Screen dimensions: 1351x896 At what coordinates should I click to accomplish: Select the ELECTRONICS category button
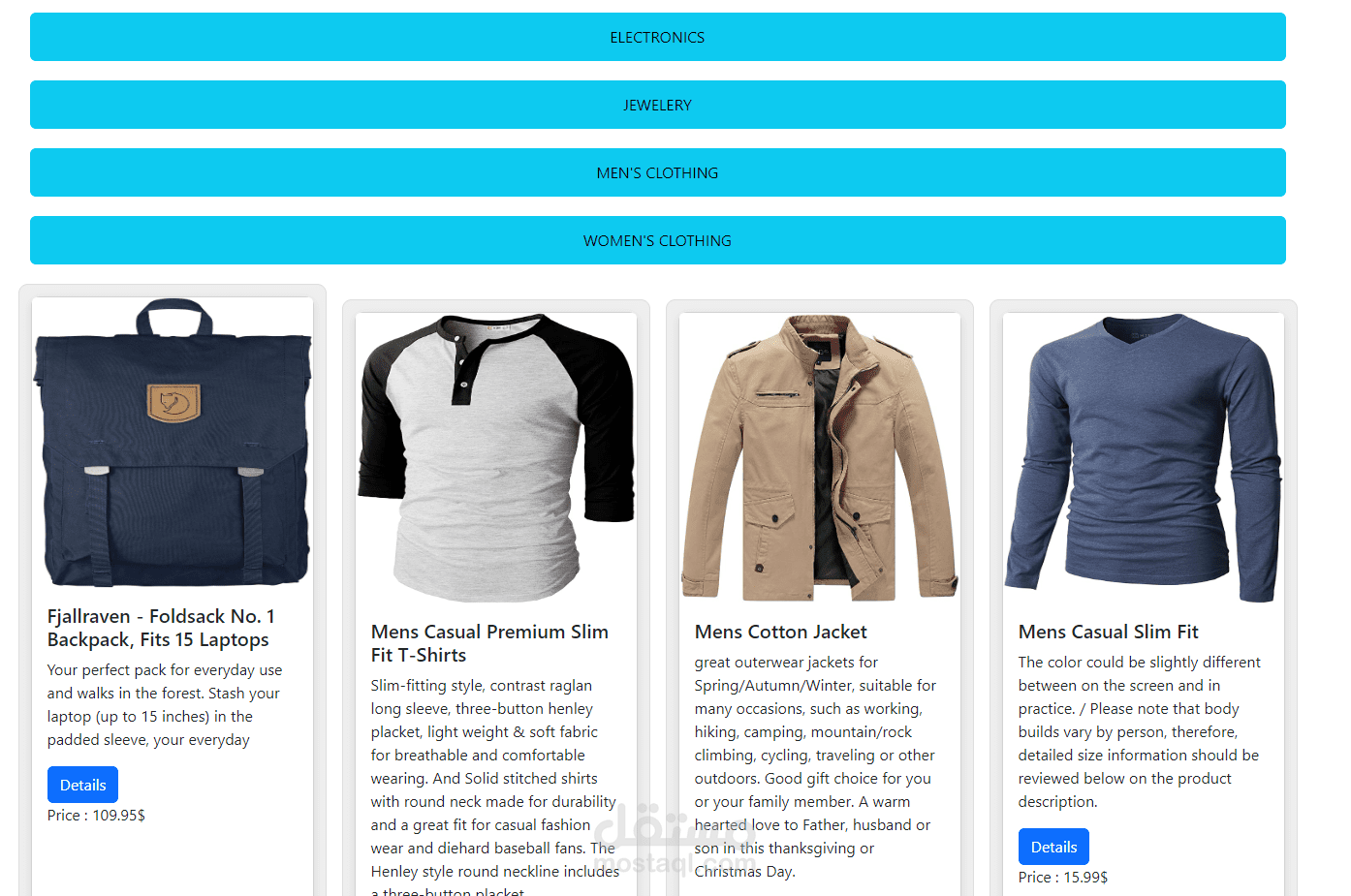pos(657,37)
